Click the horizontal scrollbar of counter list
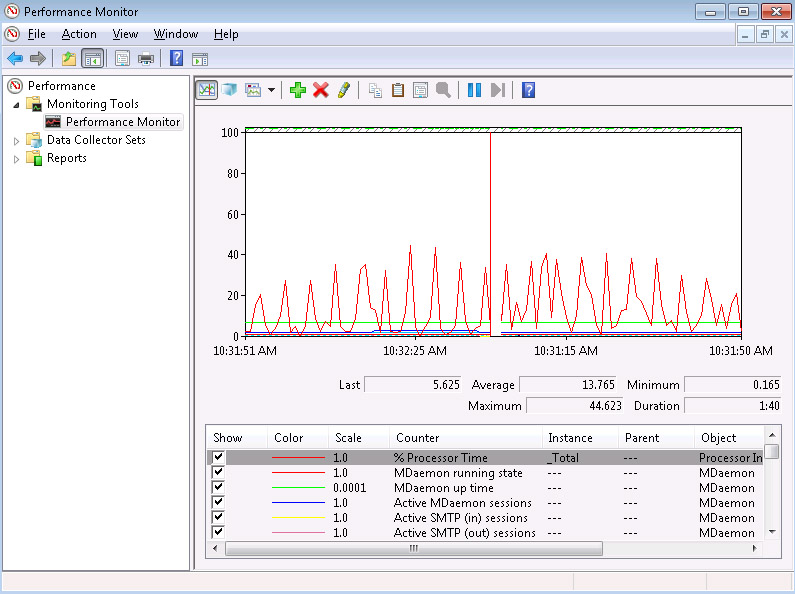This screenshot has width=795, height=594. pyautogui.click(x=414, y=548)
